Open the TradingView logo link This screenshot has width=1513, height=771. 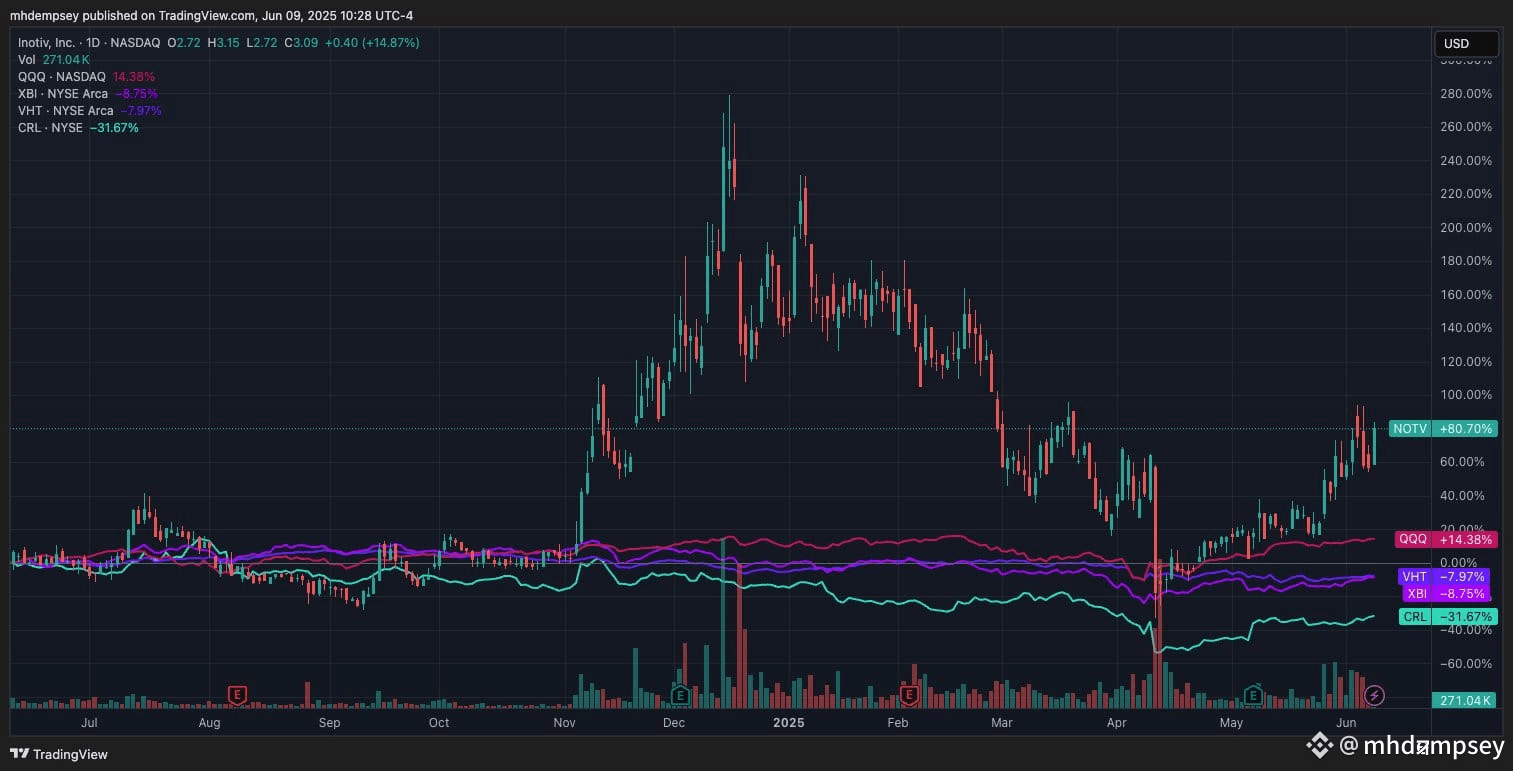click(x=59, y=754)
